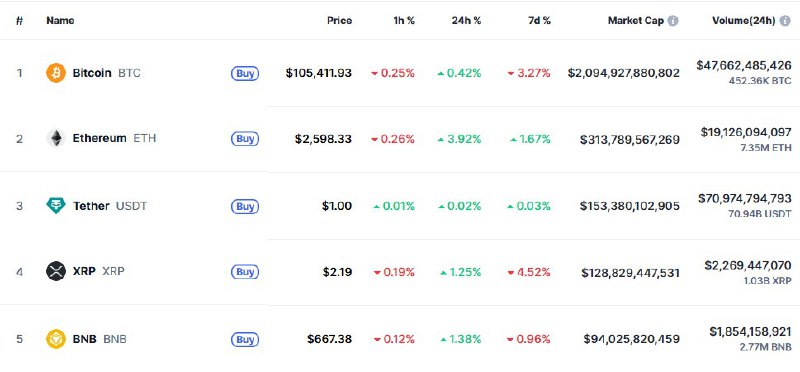
Task: Open the Bitcoin BTC name link
Action: [x=107, y=73]
